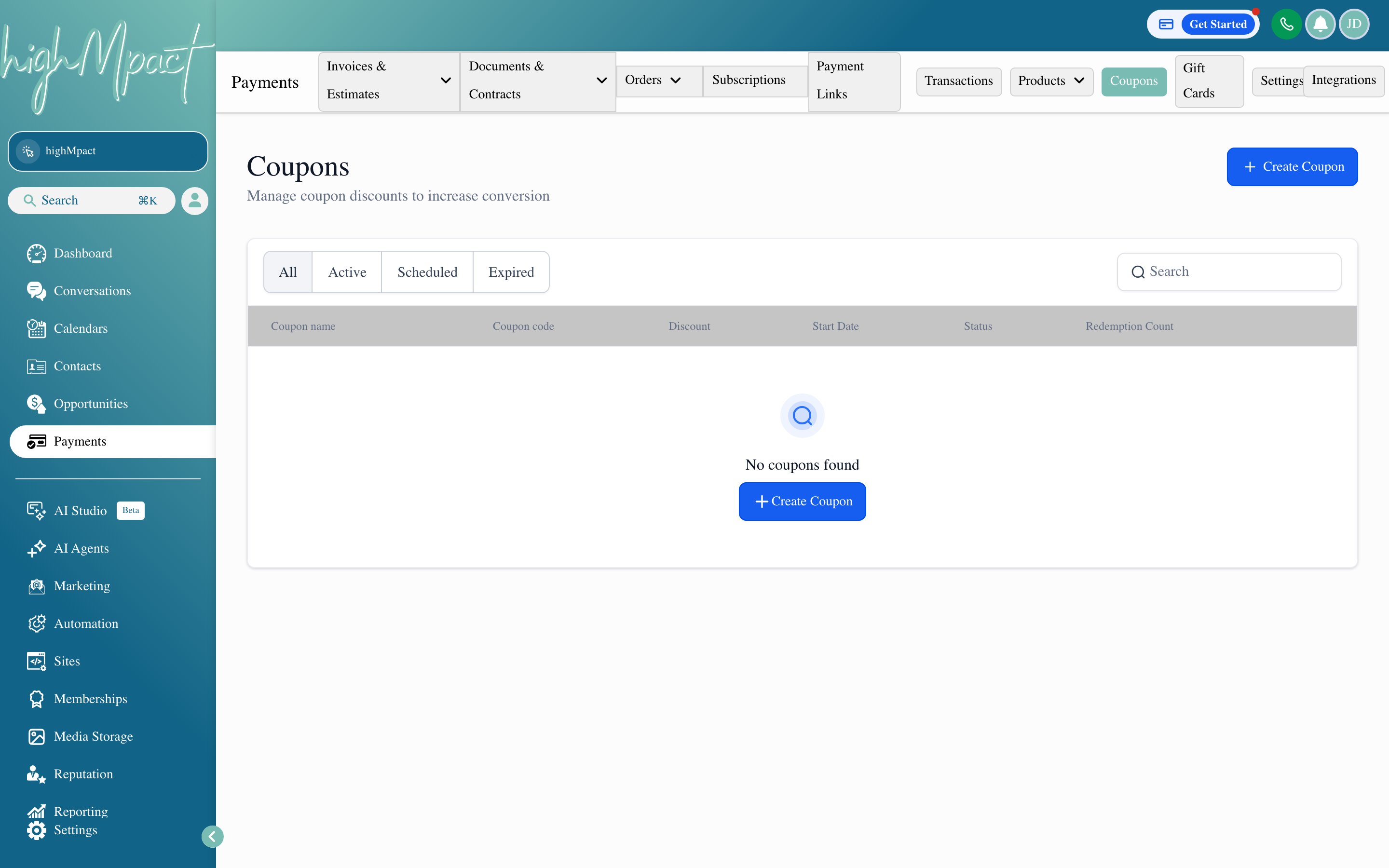Click the Get Started button
Viewport: 1389px width, 868px height.
(1217, 24)
